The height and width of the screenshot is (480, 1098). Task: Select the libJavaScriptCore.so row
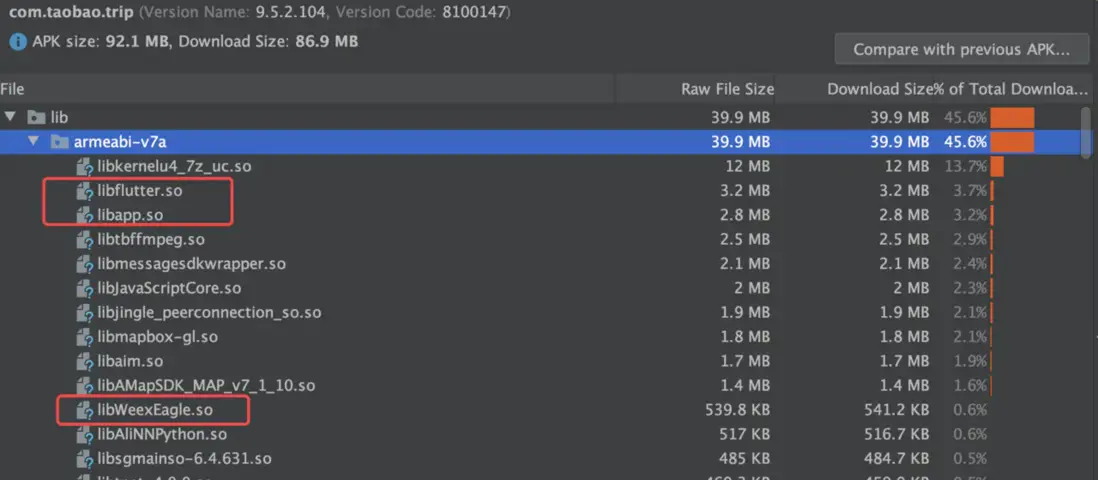[169, 288]
